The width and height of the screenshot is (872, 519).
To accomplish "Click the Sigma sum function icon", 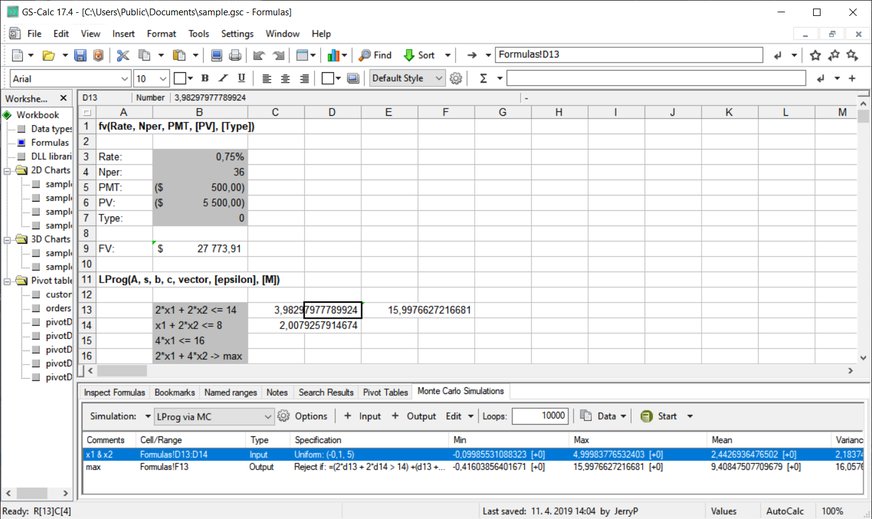I will tap(484, 78).
